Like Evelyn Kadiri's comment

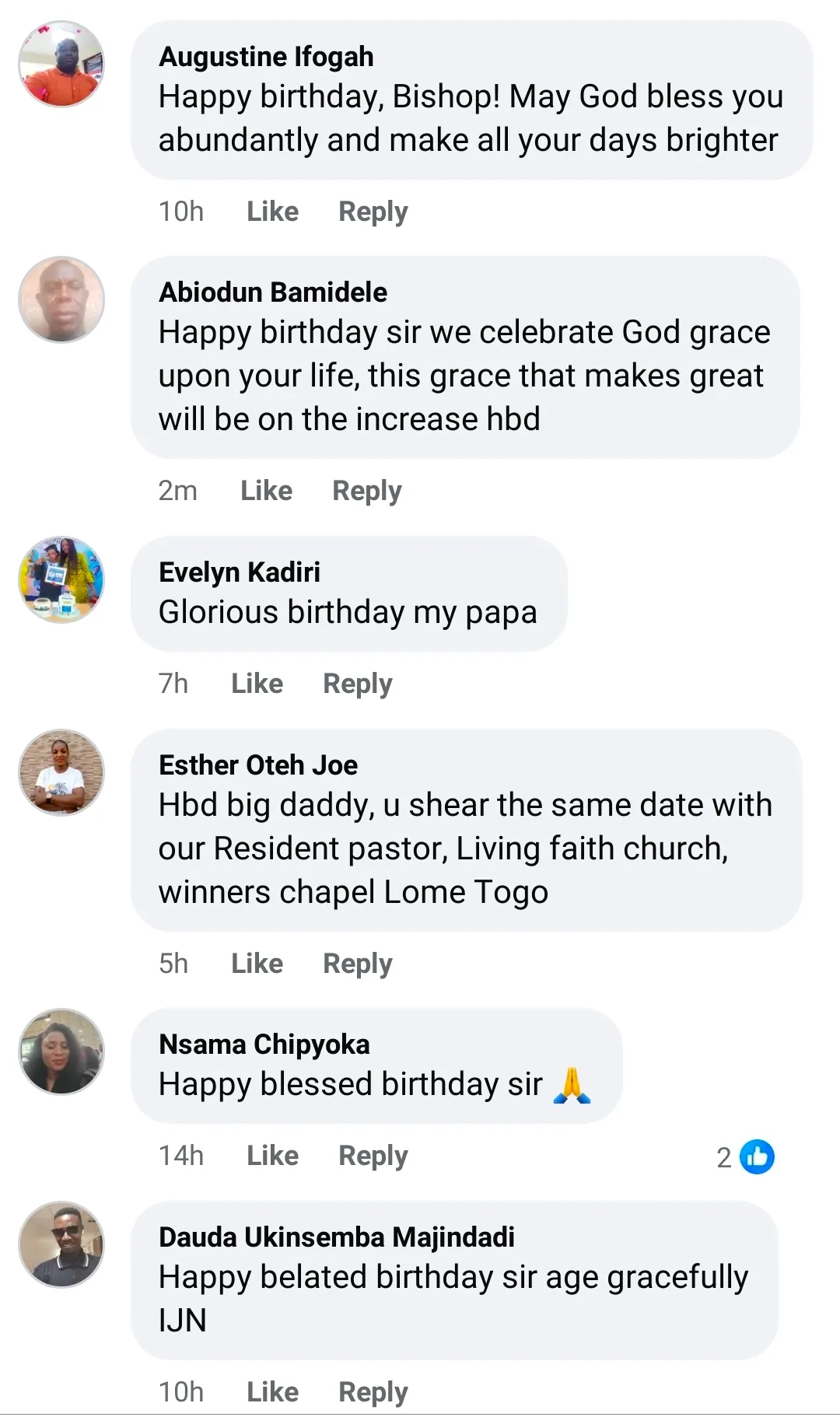tap(257, 684)
